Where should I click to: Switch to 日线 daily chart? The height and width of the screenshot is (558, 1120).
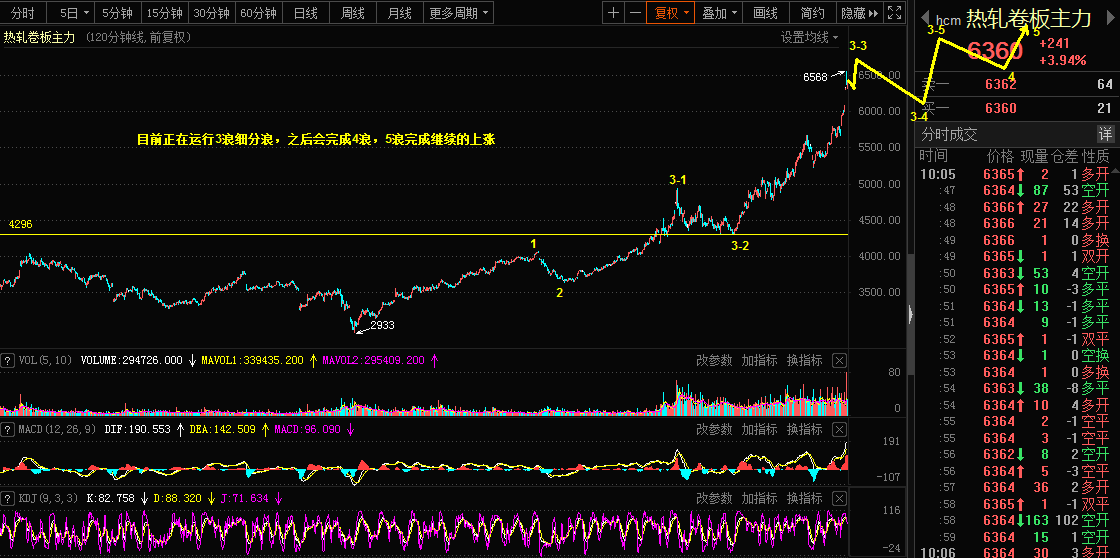point(306,12)
